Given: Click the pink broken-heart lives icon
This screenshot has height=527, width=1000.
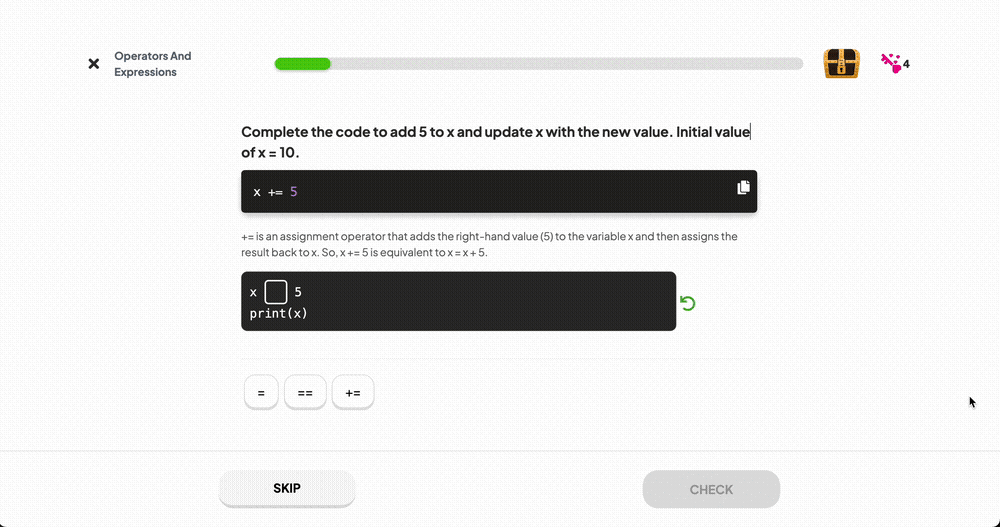Looking at the screenshot, I should (891, 63).
